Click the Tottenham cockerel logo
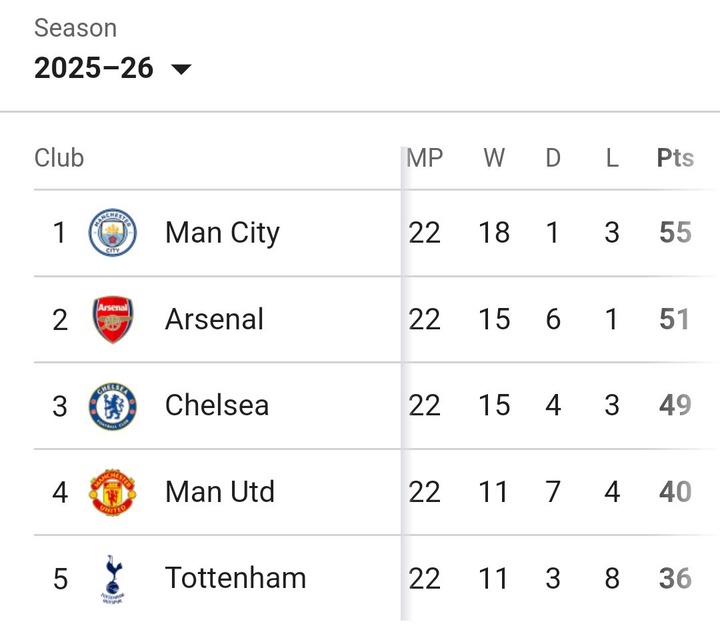The image size is (720, 636). pos(112,579)
